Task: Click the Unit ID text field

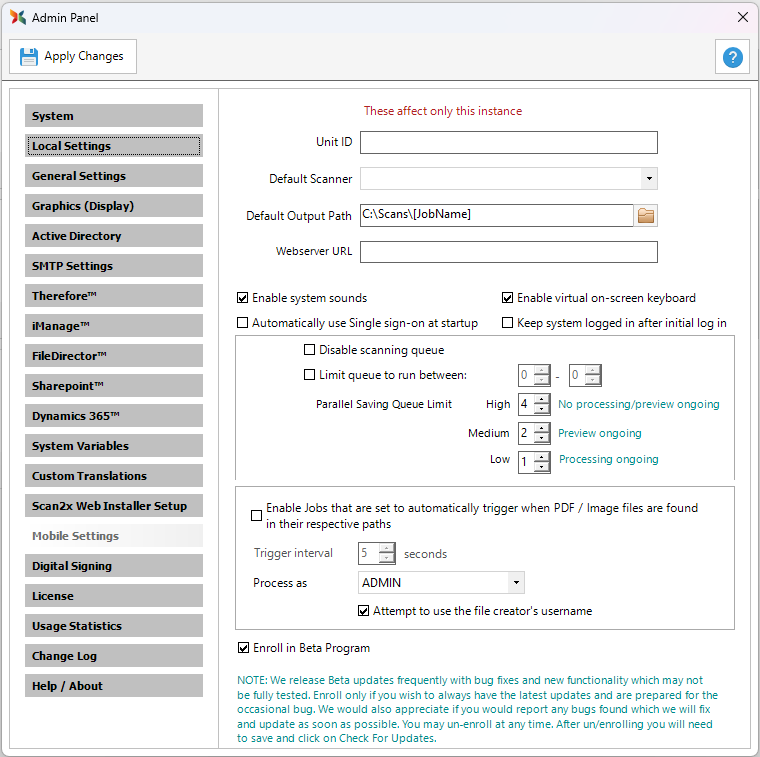Action: point(508,142)
